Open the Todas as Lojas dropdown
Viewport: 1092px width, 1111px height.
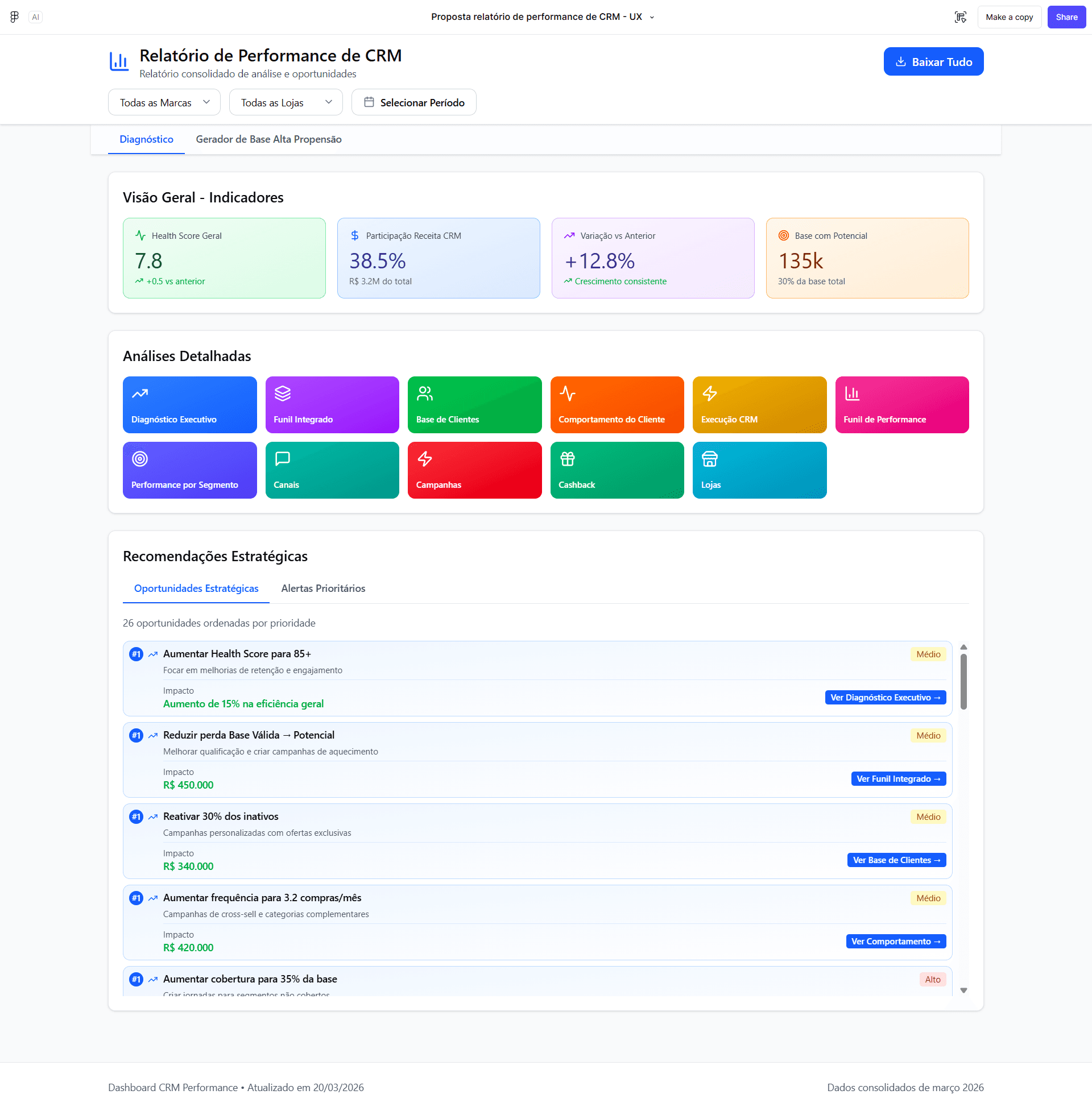tap(286, 102)
